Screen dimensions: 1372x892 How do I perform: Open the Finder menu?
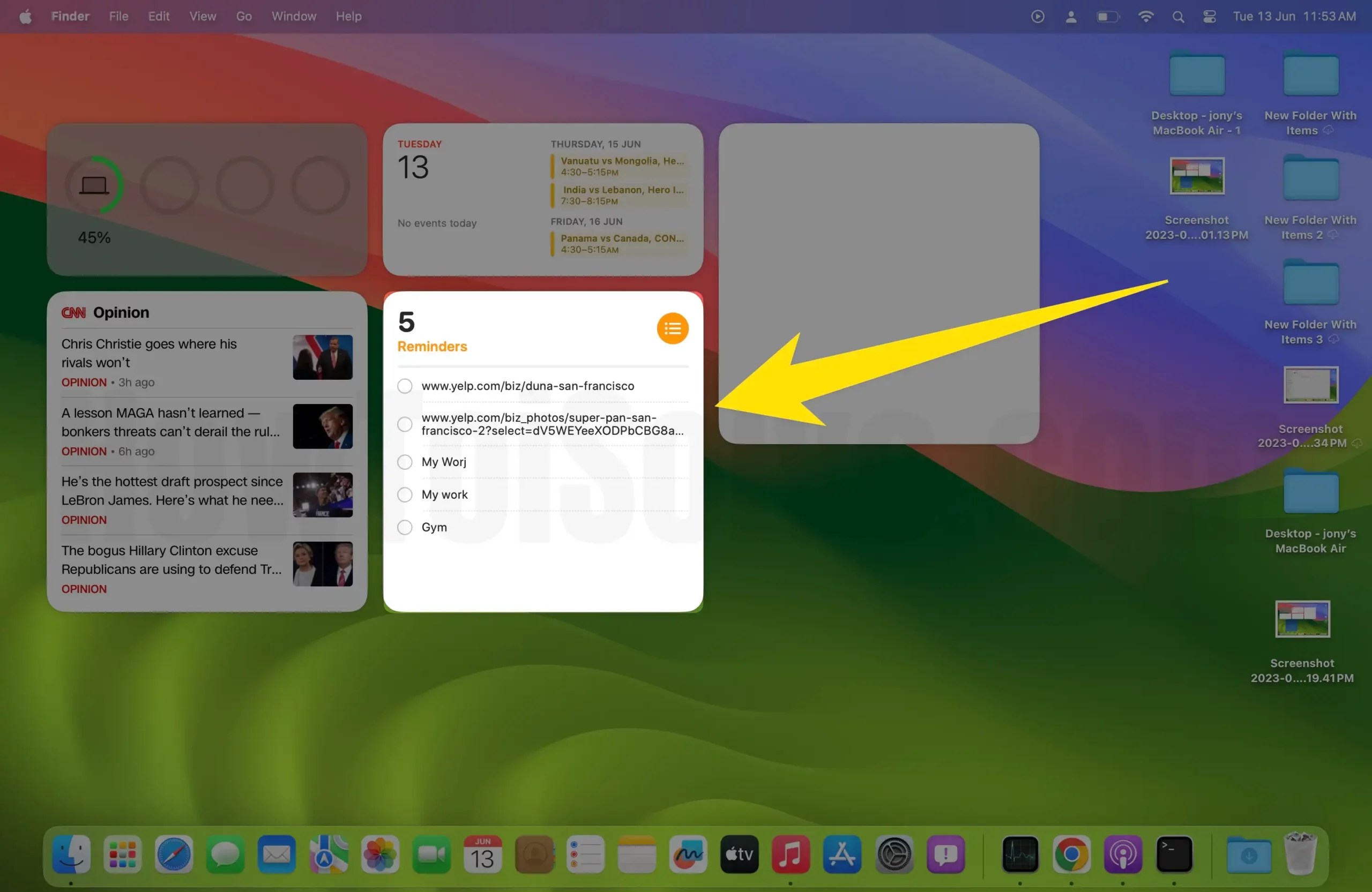[70, 16]
